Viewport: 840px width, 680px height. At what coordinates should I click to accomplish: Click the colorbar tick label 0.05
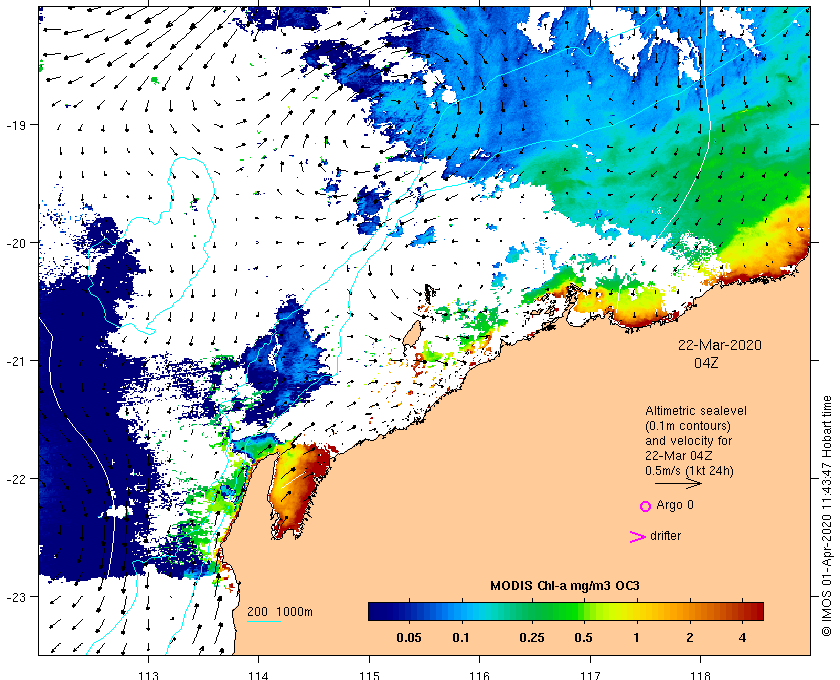tap(409, 638)
